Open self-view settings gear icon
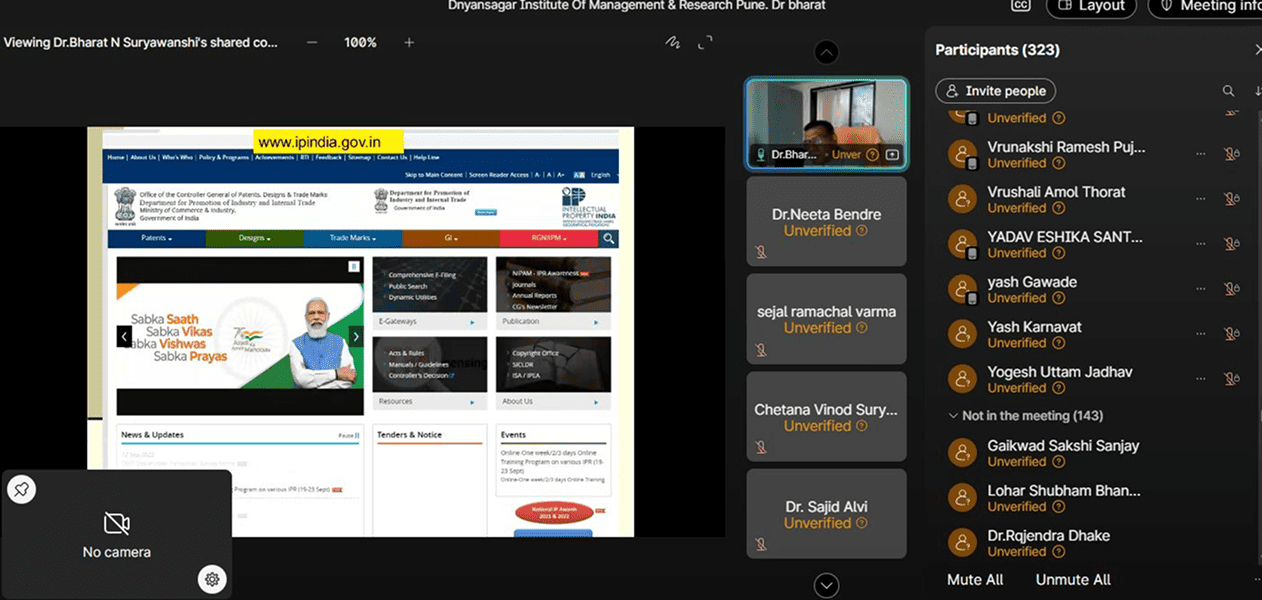1262x600 pixels. coord(211,578)
